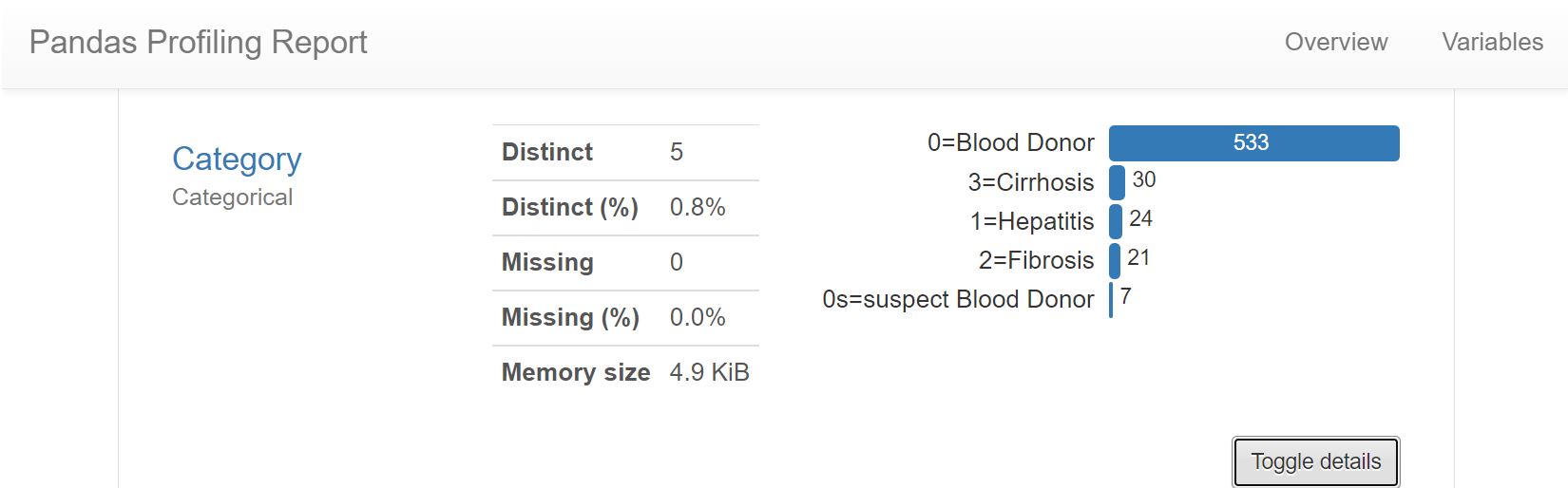Open the Overview section link

coord(1335,42)
